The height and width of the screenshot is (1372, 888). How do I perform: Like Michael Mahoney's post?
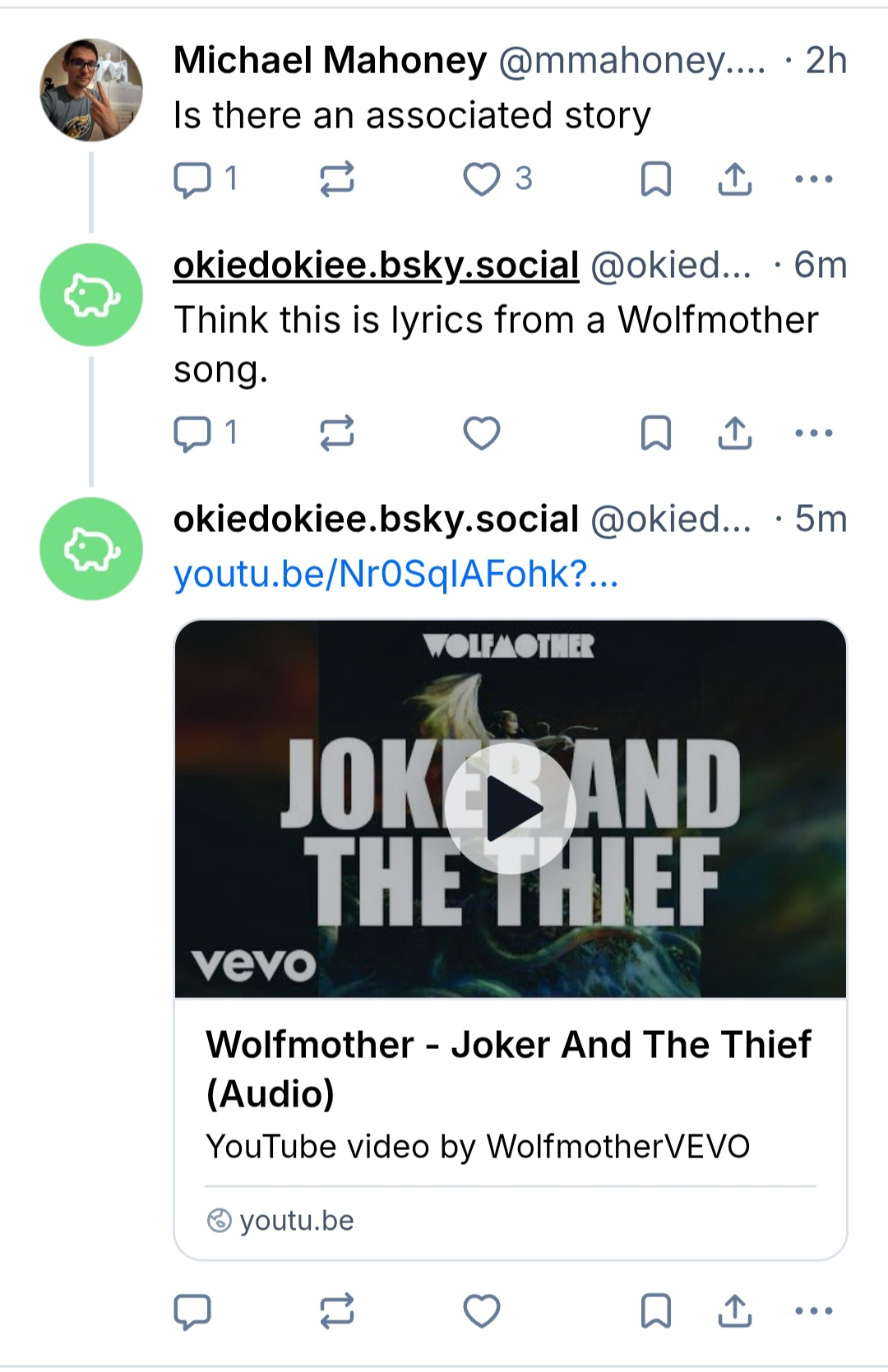[x=482, y=179]
